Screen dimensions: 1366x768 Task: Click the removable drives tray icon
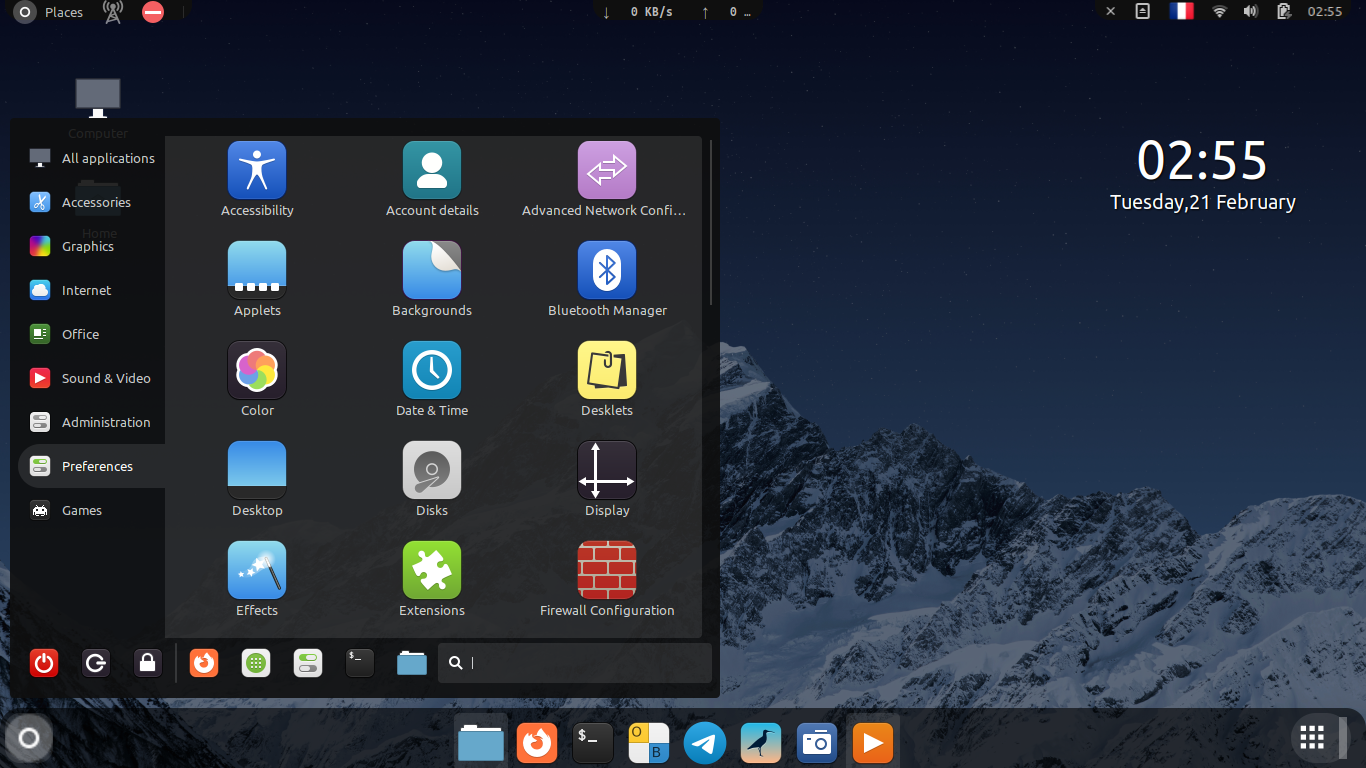coord(1143,12)
